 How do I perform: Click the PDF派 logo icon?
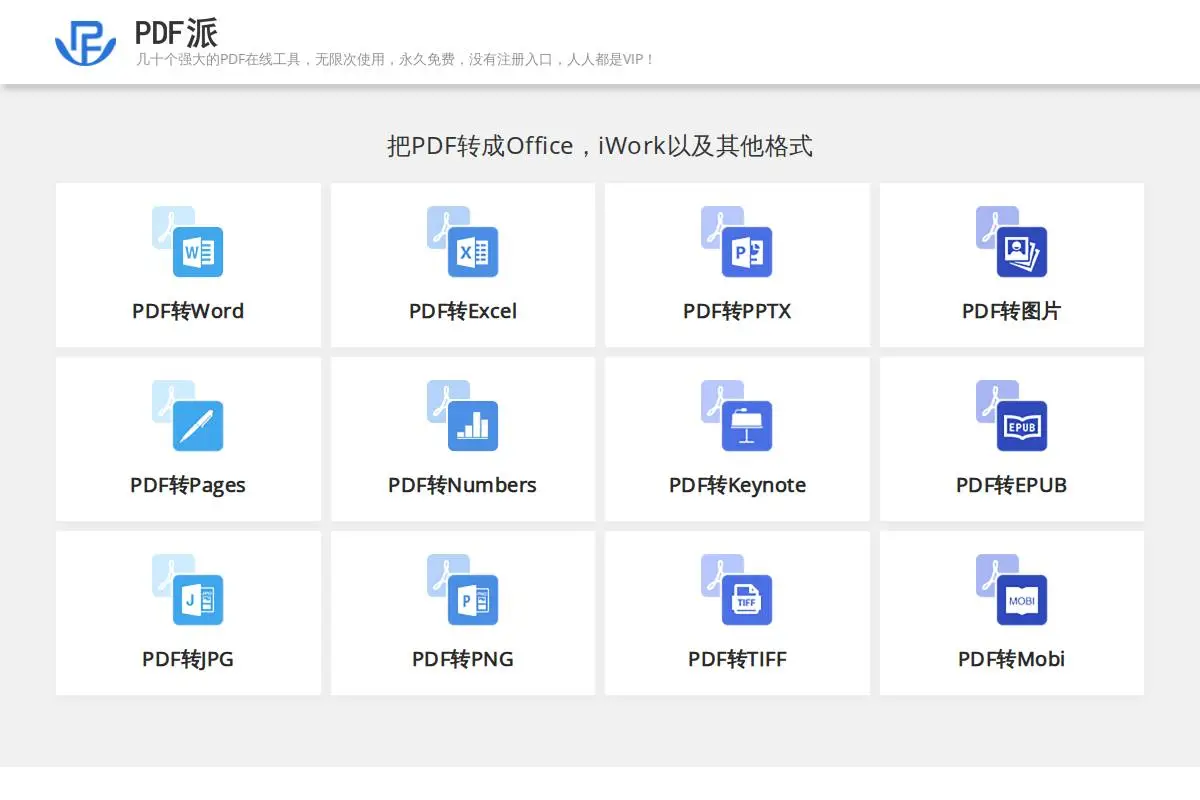tap(85, 42)
